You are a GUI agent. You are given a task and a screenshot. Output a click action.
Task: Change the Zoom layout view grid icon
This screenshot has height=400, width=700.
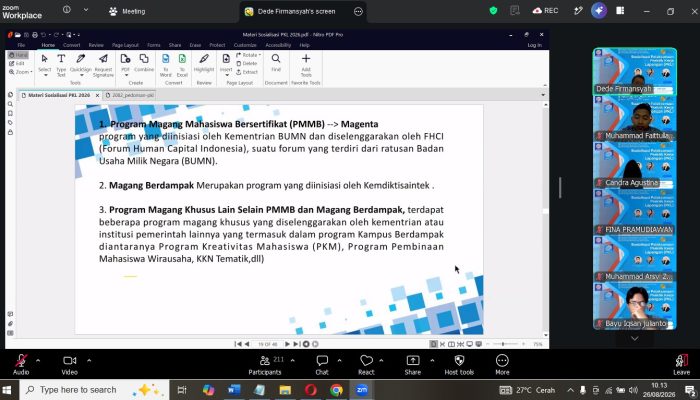point(620,11)
